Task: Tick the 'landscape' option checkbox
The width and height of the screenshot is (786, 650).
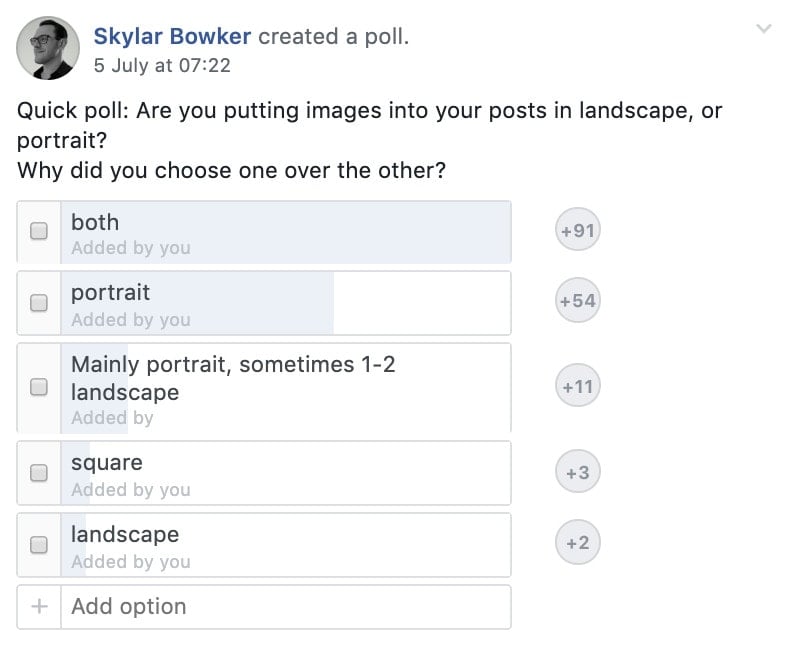Action: tap(39, 545)
